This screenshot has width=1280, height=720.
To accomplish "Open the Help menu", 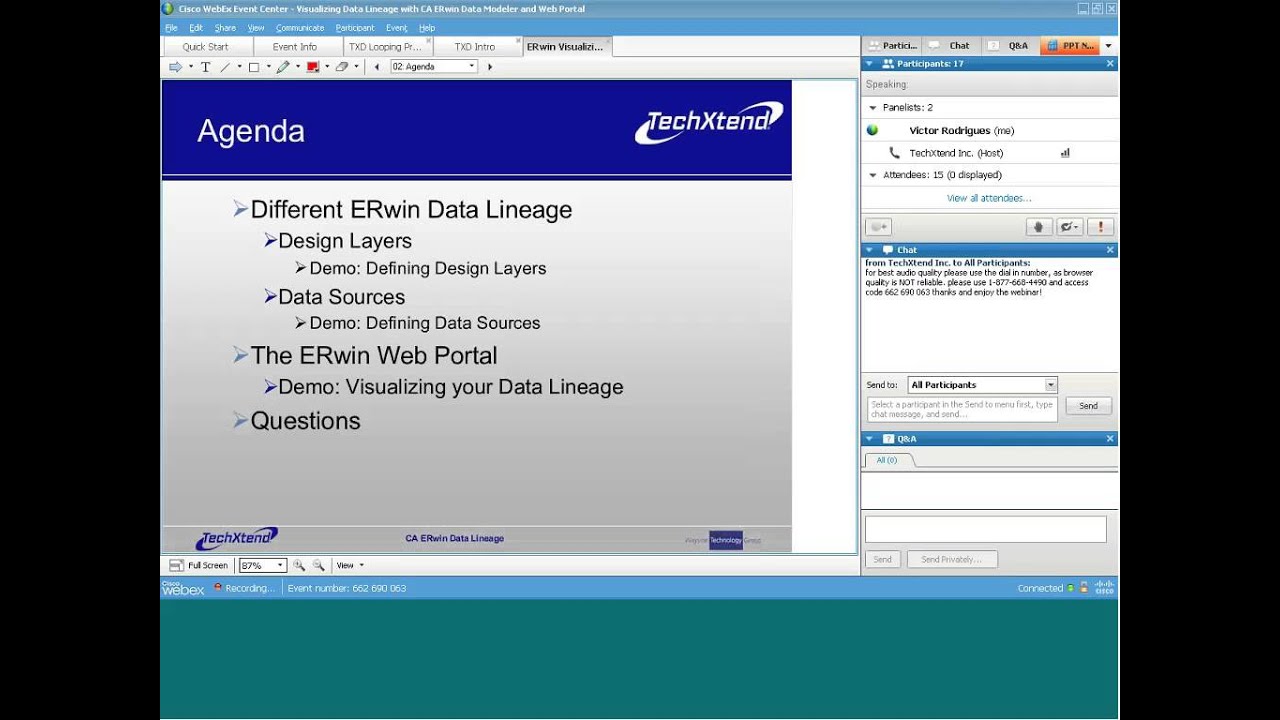I will (427, 28).
